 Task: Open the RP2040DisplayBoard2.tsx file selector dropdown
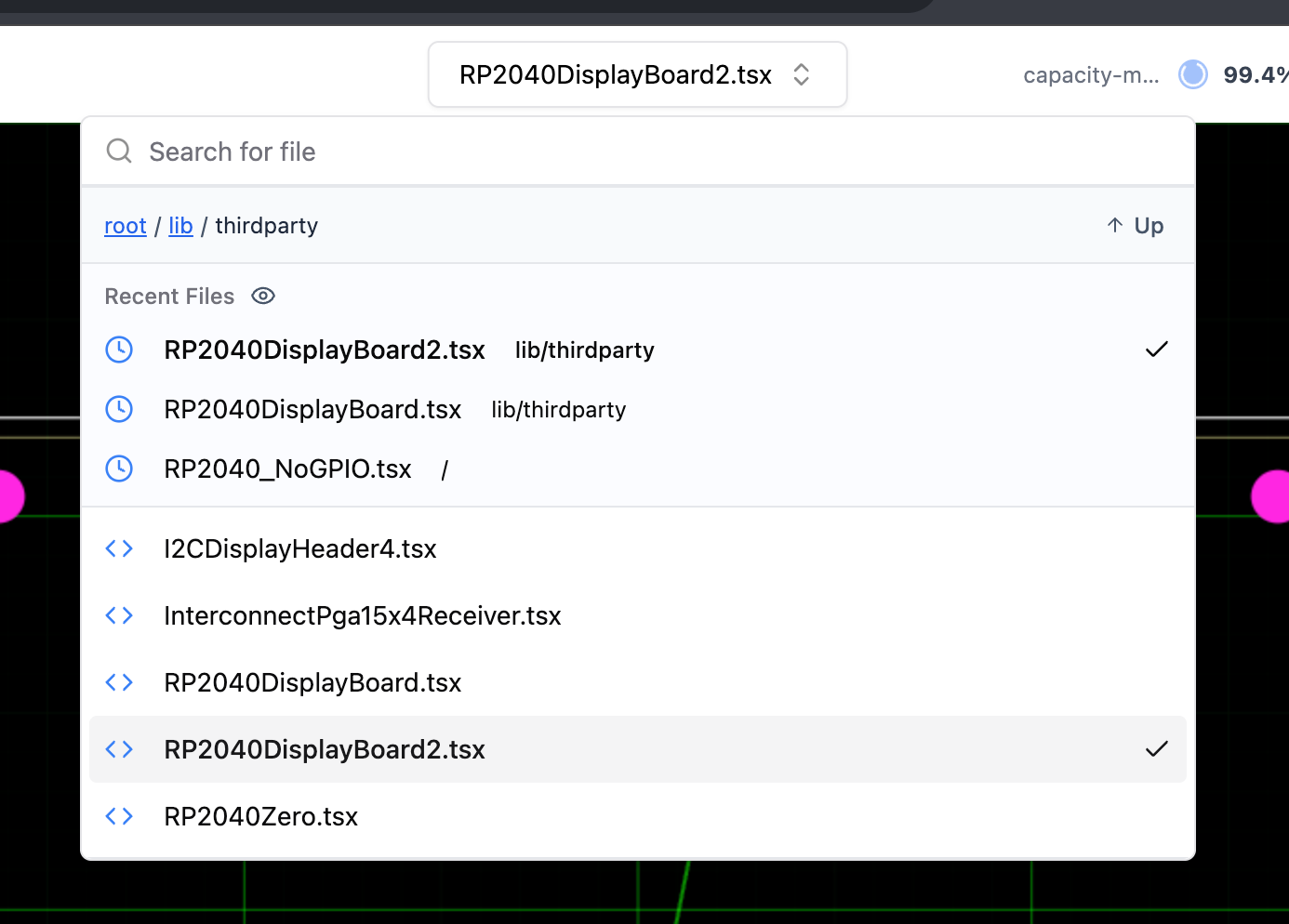(x=637, y=74)
